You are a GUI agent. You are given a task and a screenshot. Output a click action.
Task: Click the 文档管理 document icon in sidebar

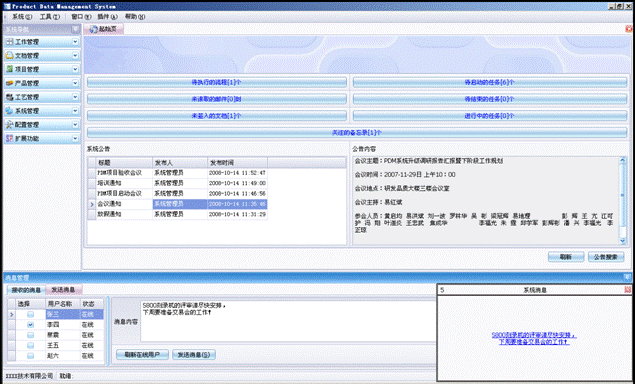10,55
